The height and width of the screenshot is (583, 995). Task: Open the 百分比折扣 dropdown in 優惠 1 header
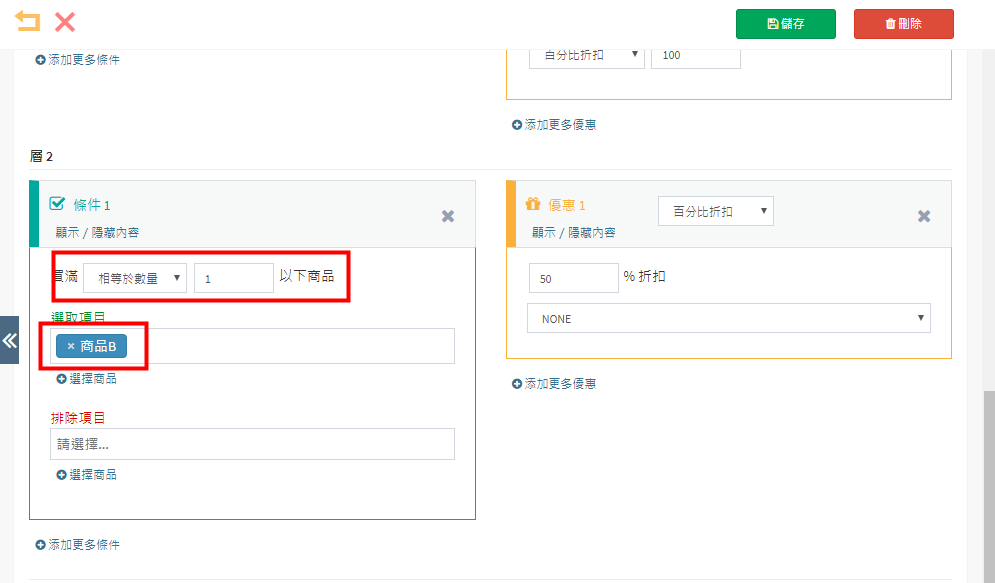pyautogui.click(x=716, y=211)
